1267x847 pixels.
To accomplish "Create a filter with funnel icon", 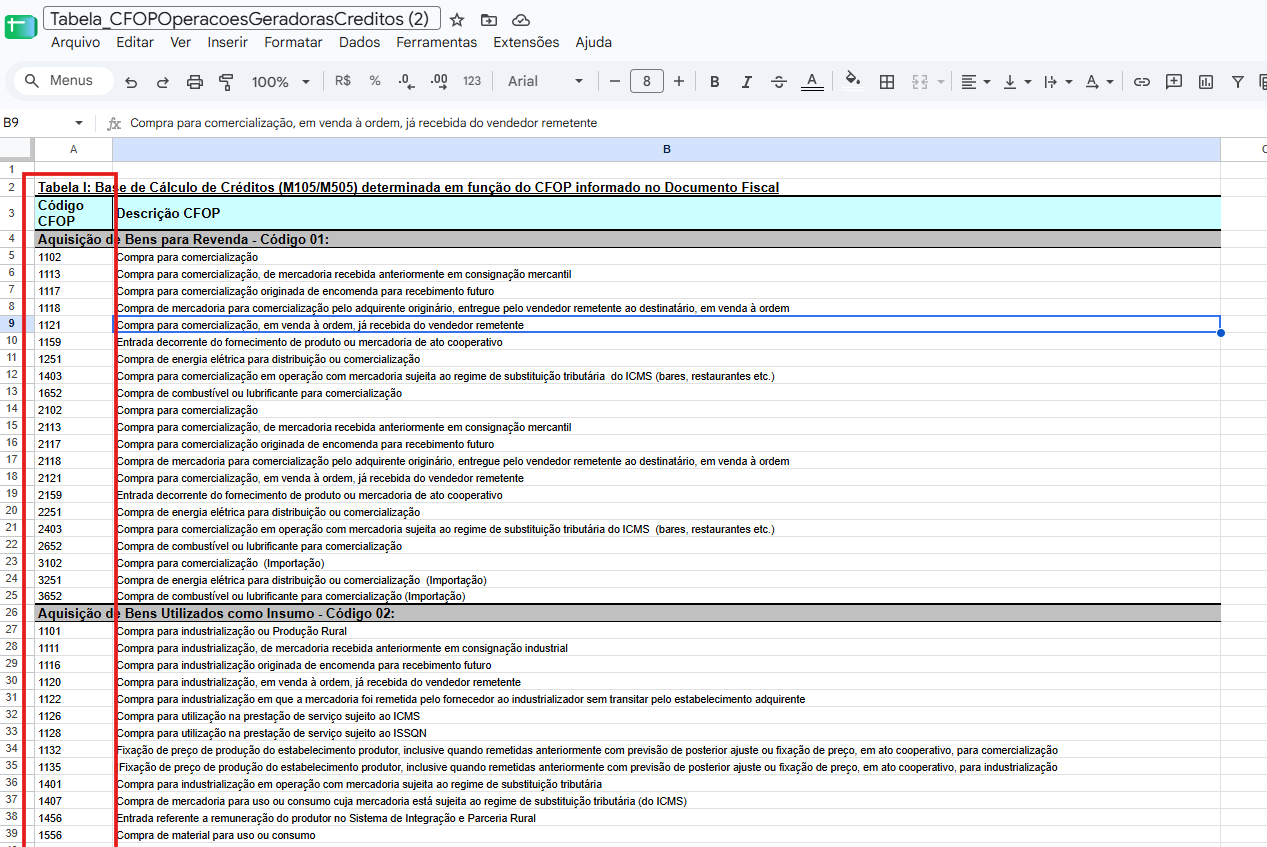I will (1238, 81).
